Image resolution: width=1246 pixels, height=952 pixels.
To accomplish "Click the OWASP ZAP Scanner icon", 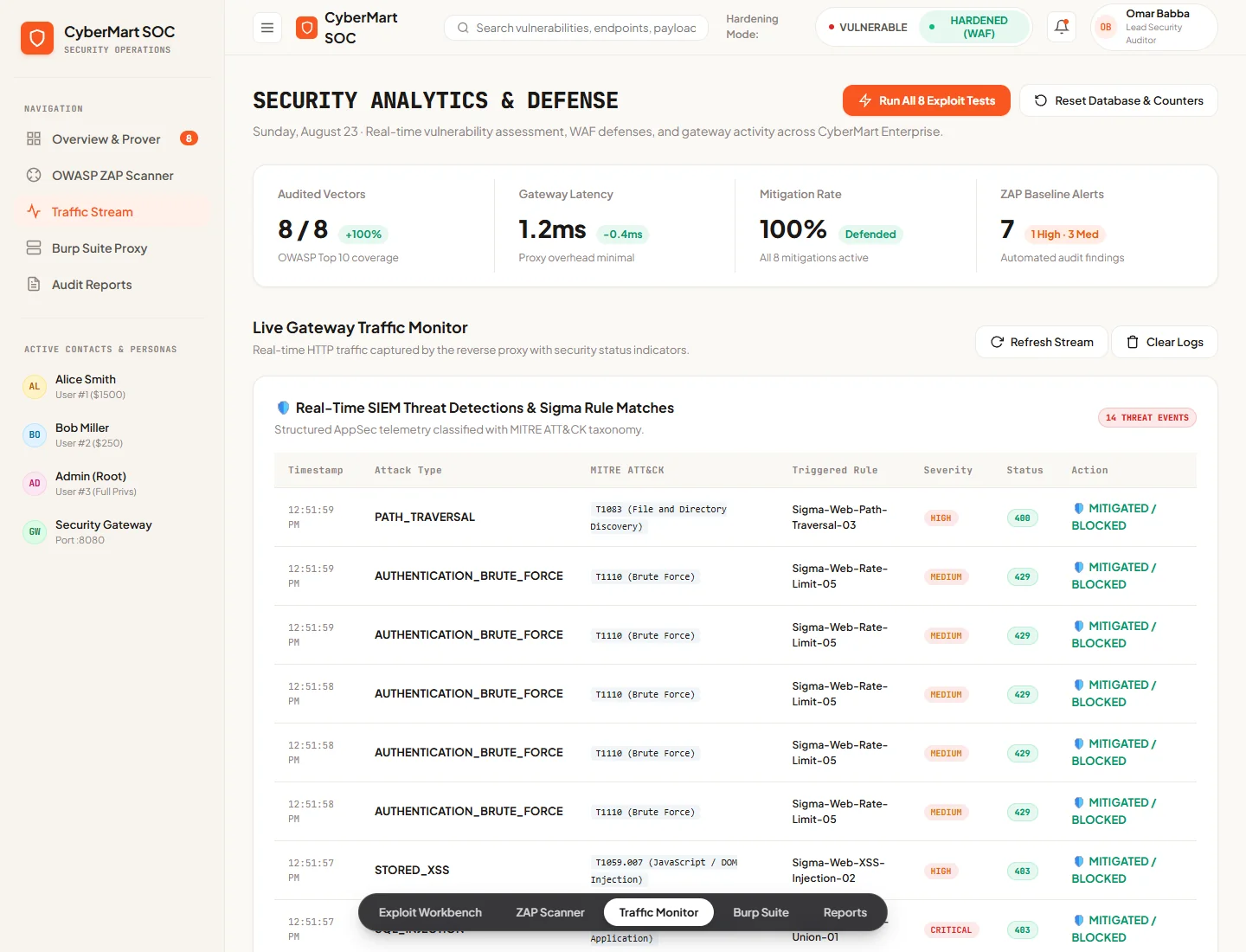I will 34,175.
